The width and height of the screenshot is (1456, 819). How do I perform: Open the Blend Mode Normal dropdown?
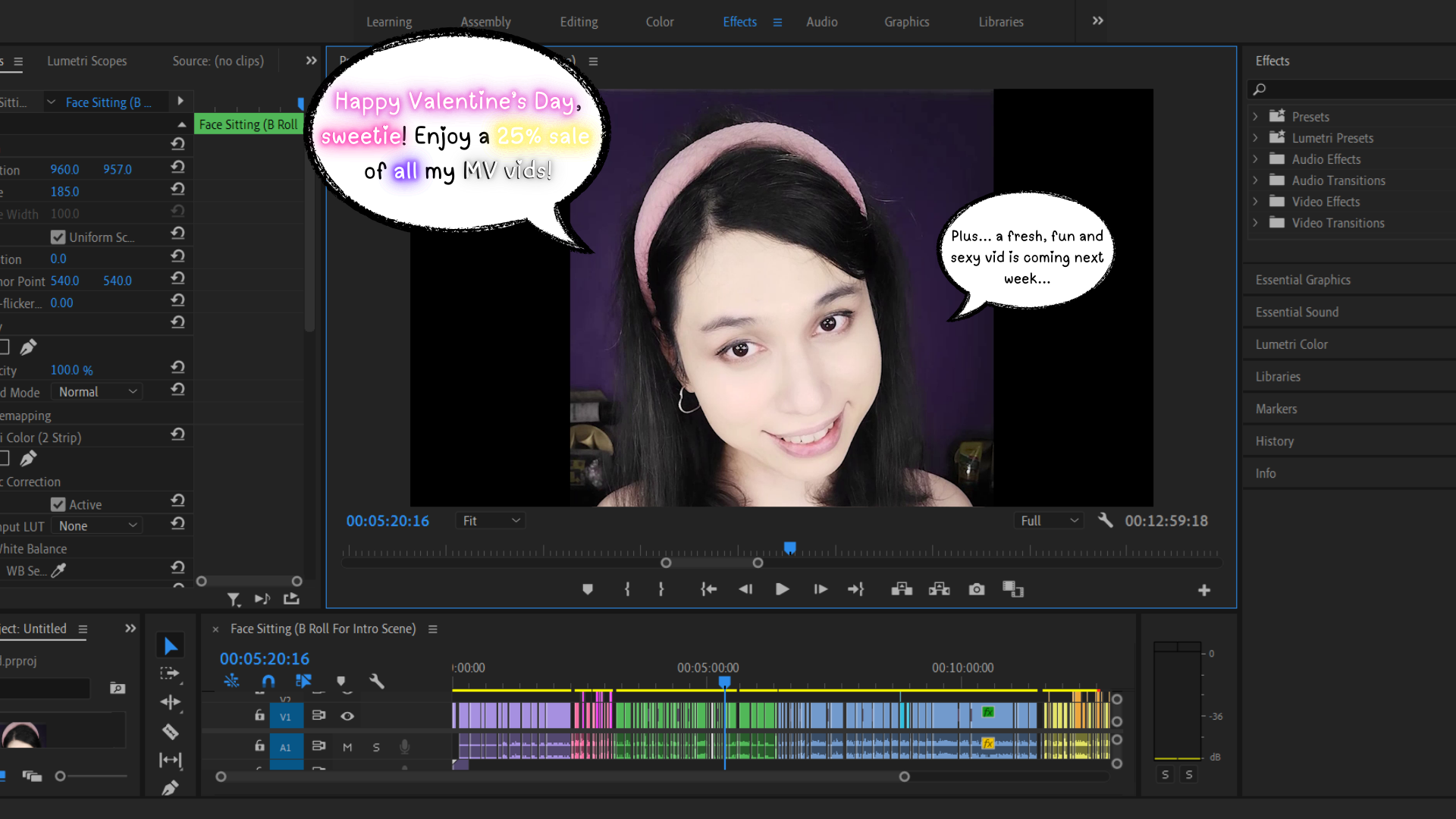coord(97,392)
